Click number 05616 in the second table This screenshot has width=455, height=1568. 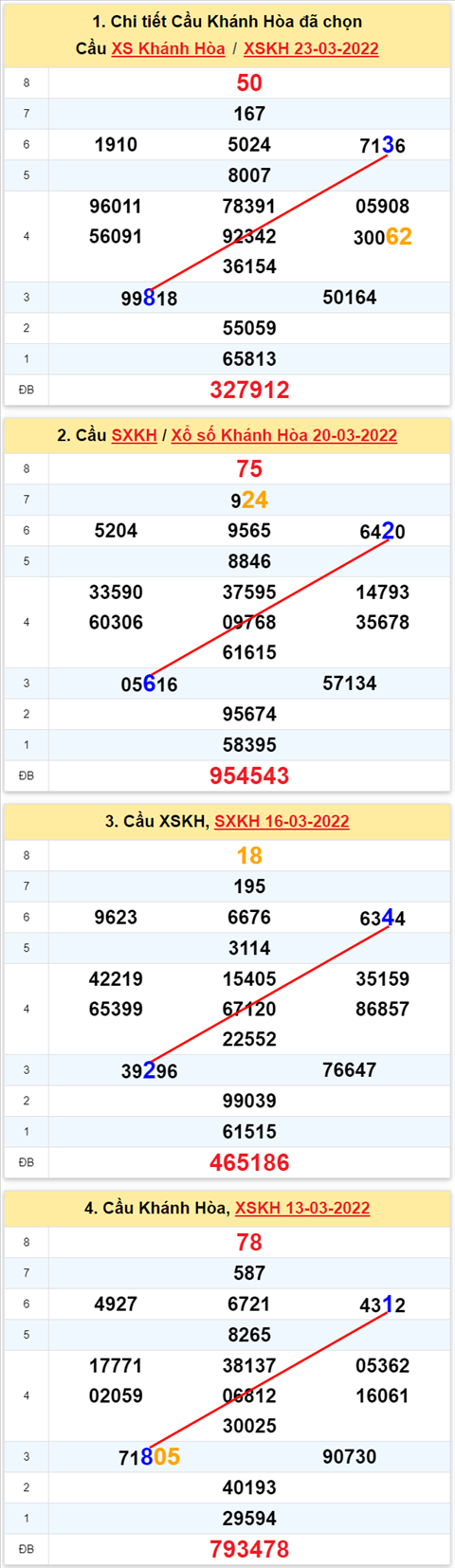point(149,684)
